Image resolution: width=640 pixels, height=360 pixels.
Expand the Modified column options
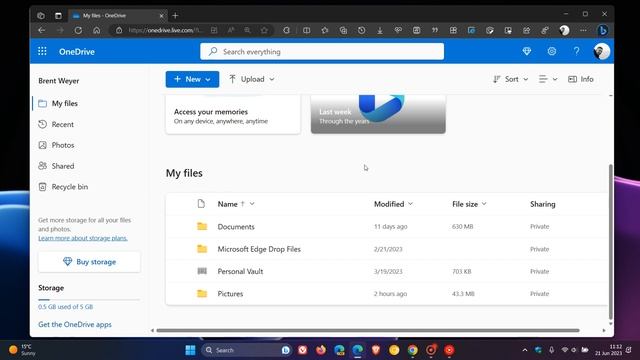(x=410, y=204)
